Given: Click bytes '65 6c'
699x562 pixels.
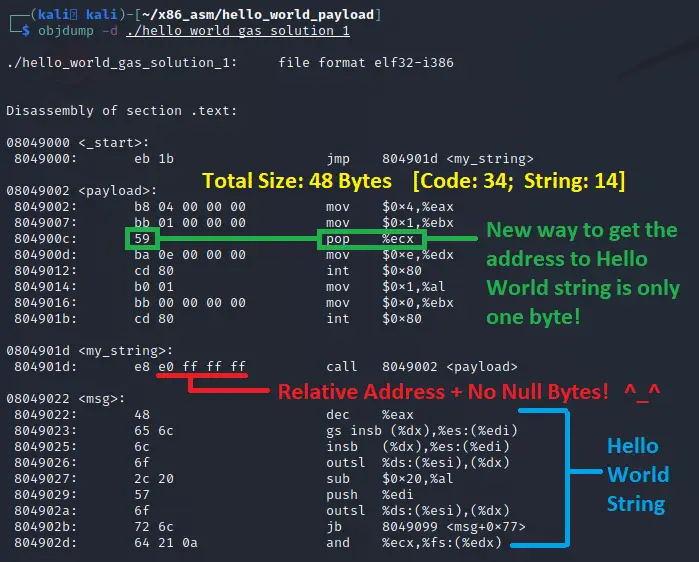Looking at the screenshot, I should 154,431.
